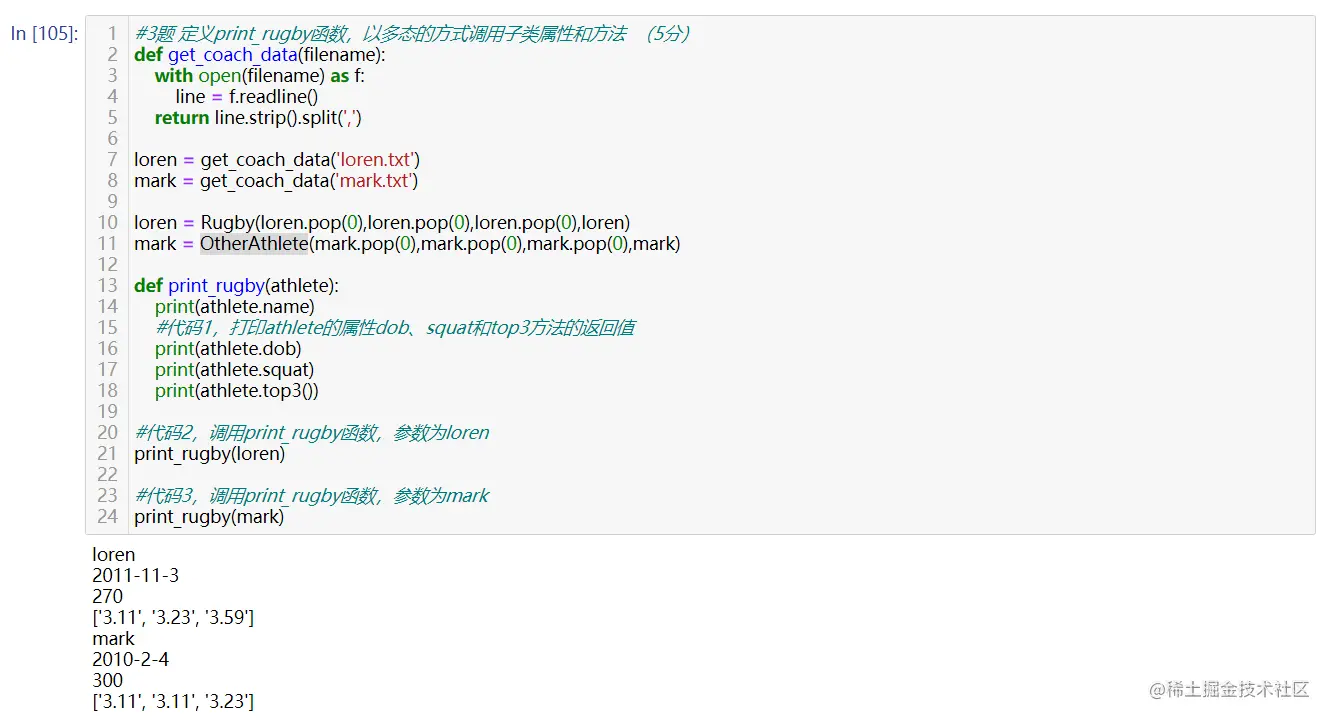Screen dimensions: 1330x720
Task: Click the 'return line.strip().split' line
Action: 258,117
